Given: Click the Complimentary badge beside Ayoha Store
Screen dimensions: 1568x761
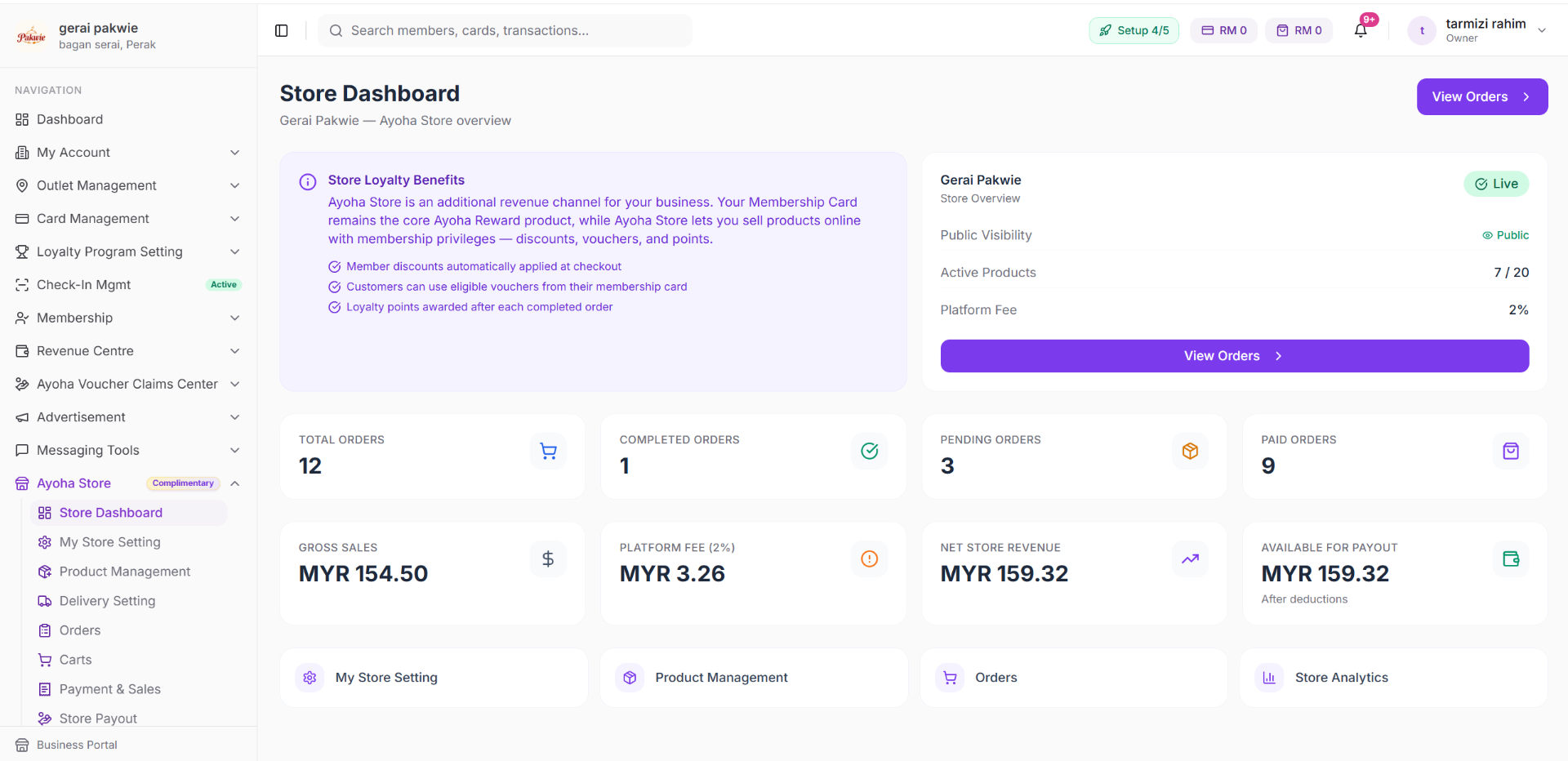Looking at the screenshot, I should 183,483.
